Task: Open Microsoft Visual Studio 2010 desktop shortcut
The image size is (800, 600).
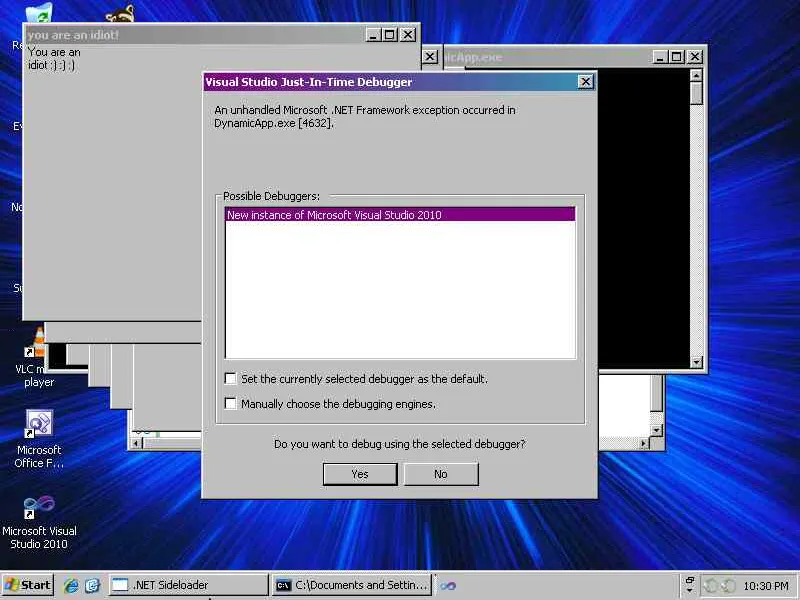Action: pos(39,522)
